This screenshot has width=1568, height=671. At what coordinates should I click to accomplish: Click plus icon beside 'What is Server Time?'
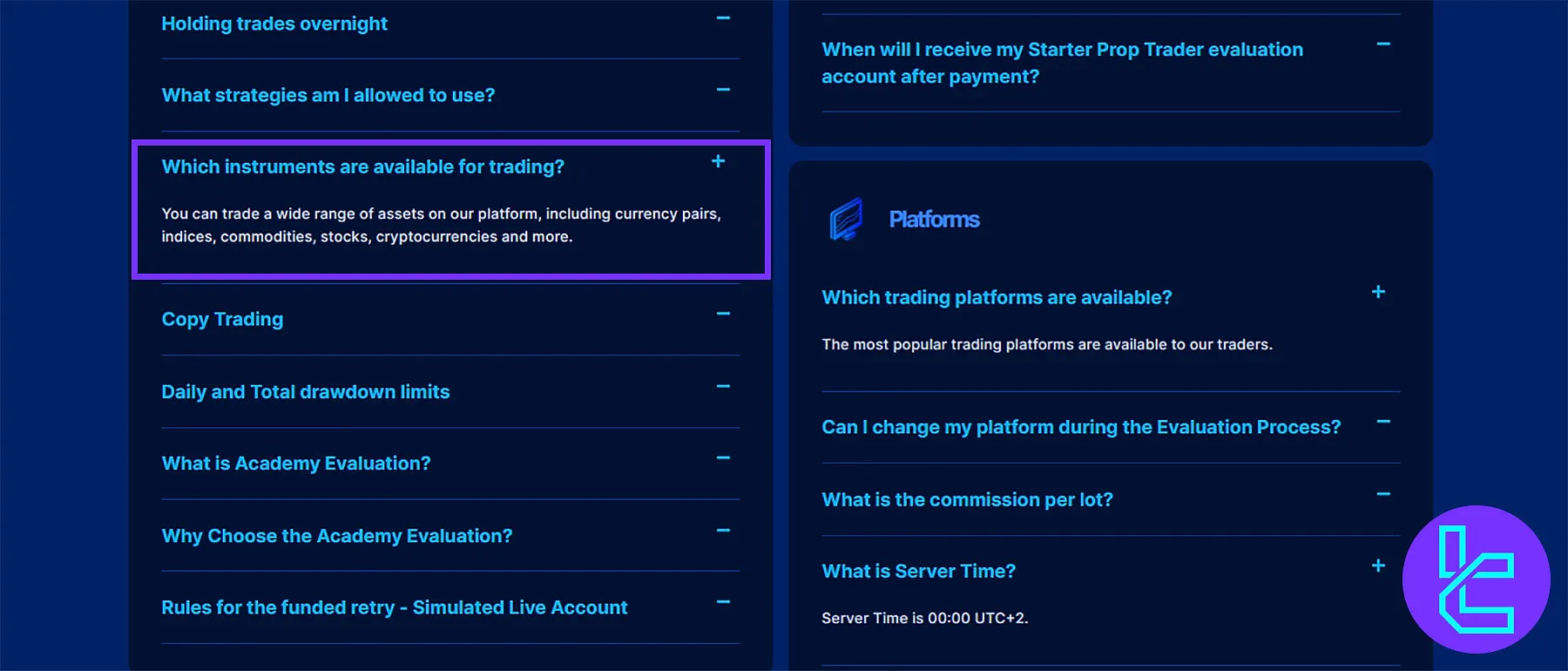click(x=1378, y=566)
